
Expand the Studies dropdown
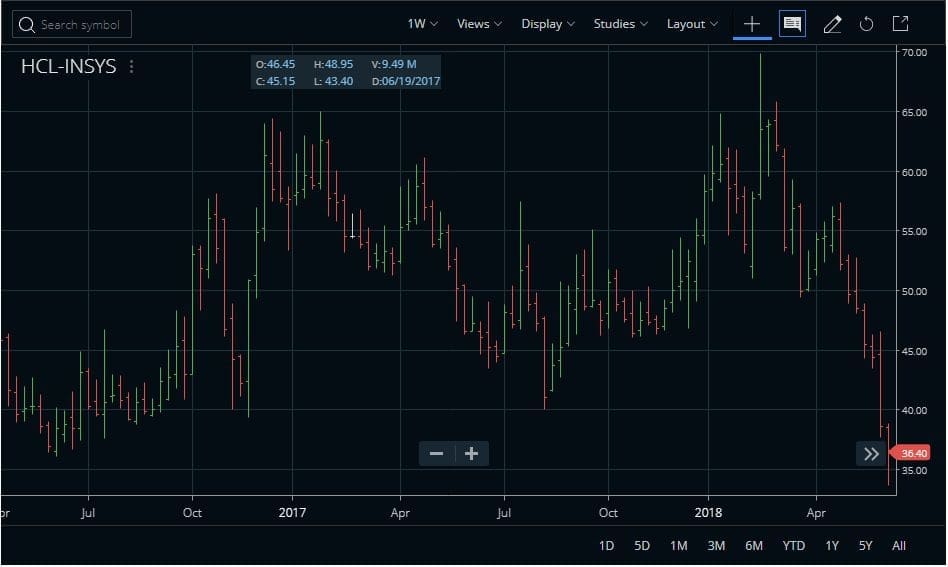coord(620,24)
